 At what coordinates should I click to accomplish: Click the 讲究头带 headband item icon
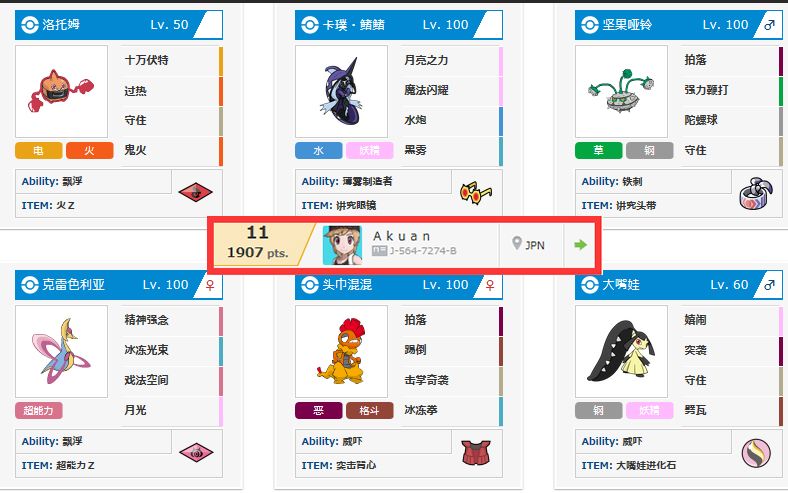756,193
